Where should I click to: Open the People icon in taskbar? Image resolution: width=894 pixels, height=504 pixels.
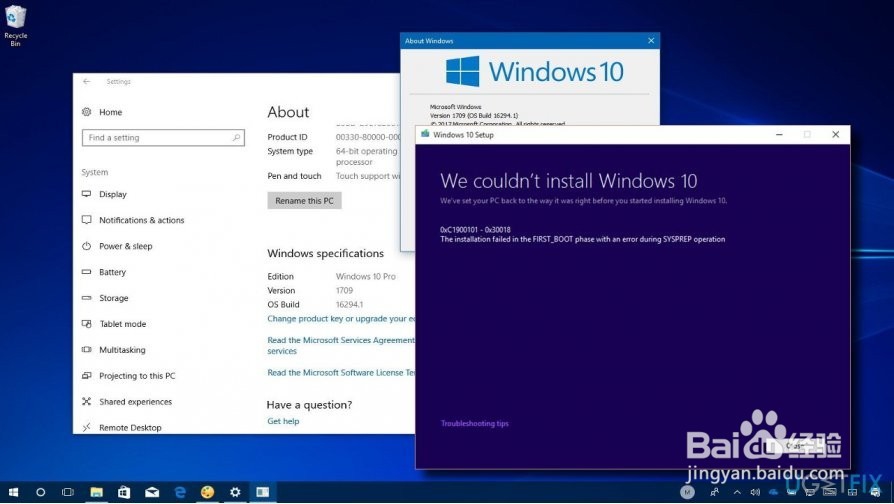[714, 492]
